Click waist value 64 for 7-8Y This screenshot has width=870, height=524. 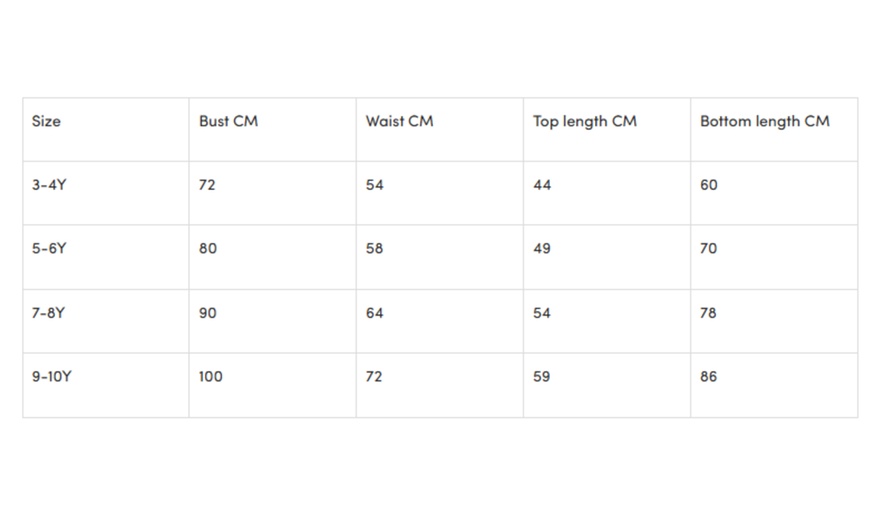pos(374,313)
